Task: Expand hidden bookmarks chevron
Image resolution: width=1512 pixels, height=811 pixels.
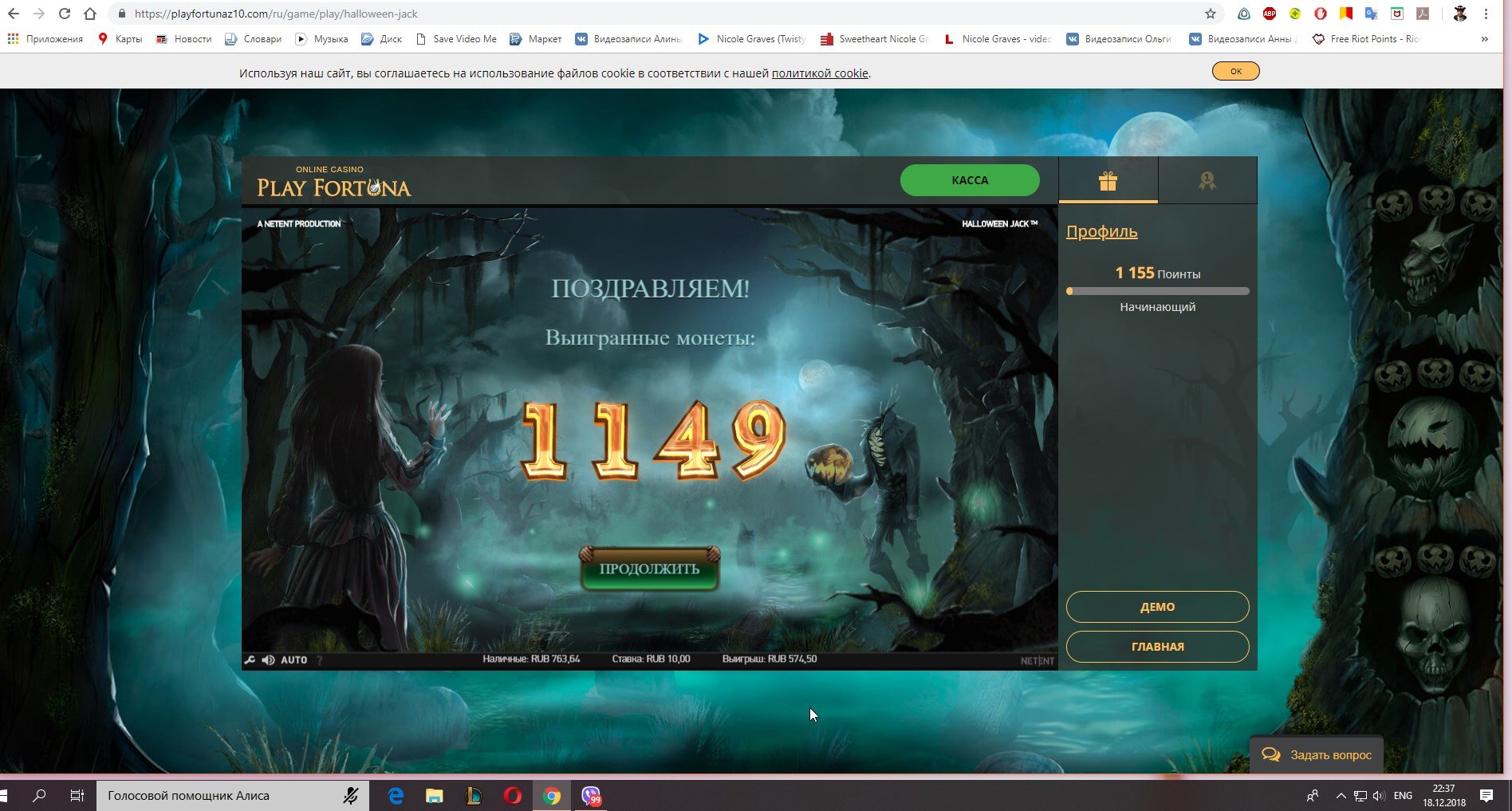Action: point(1484,38)
